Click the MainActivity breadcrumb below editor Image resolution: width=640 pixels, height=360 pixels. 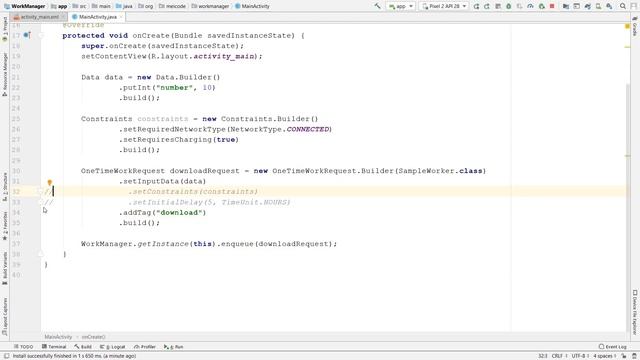58,337
